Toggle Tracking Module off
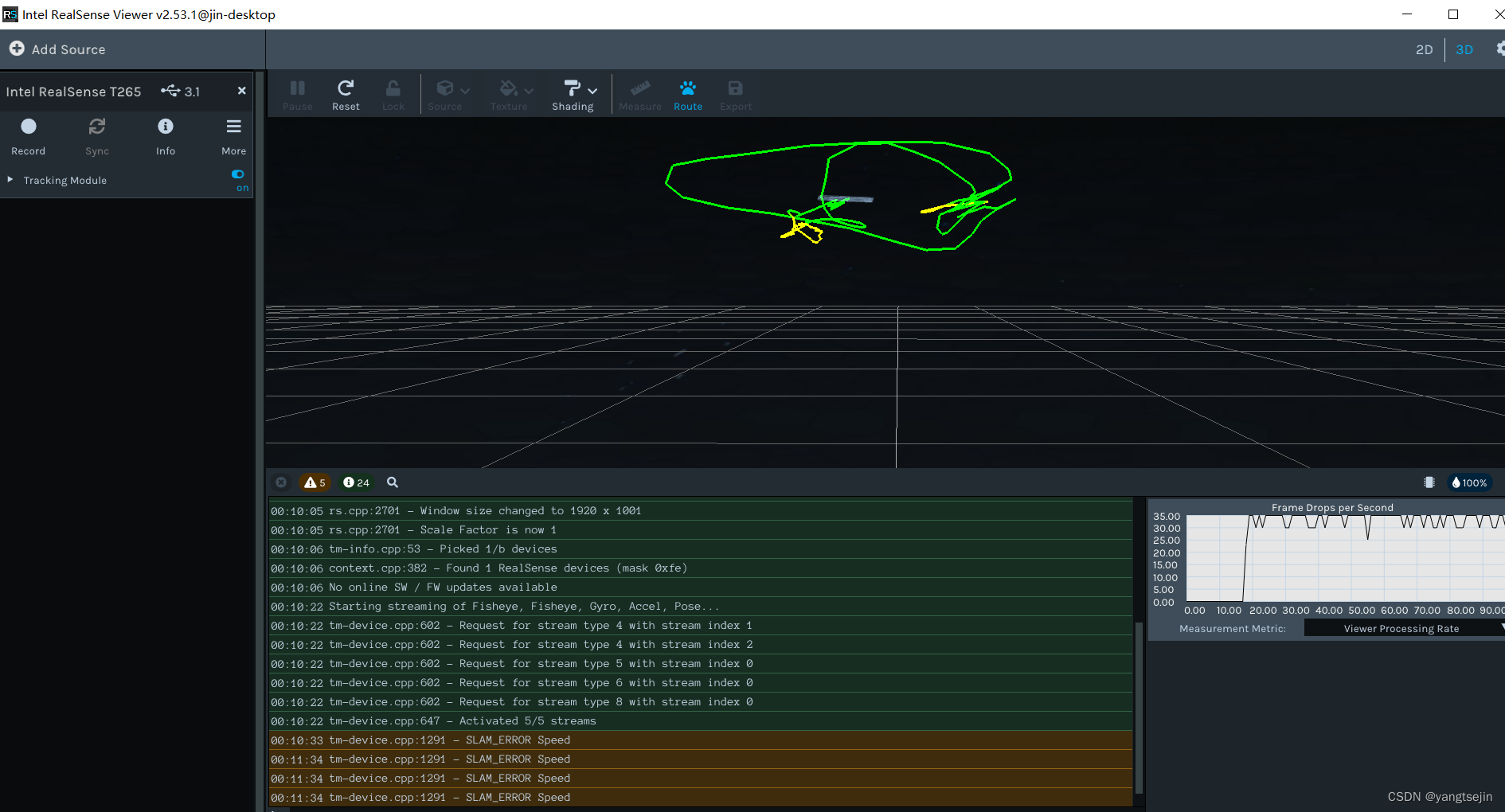 pos(238,174)
